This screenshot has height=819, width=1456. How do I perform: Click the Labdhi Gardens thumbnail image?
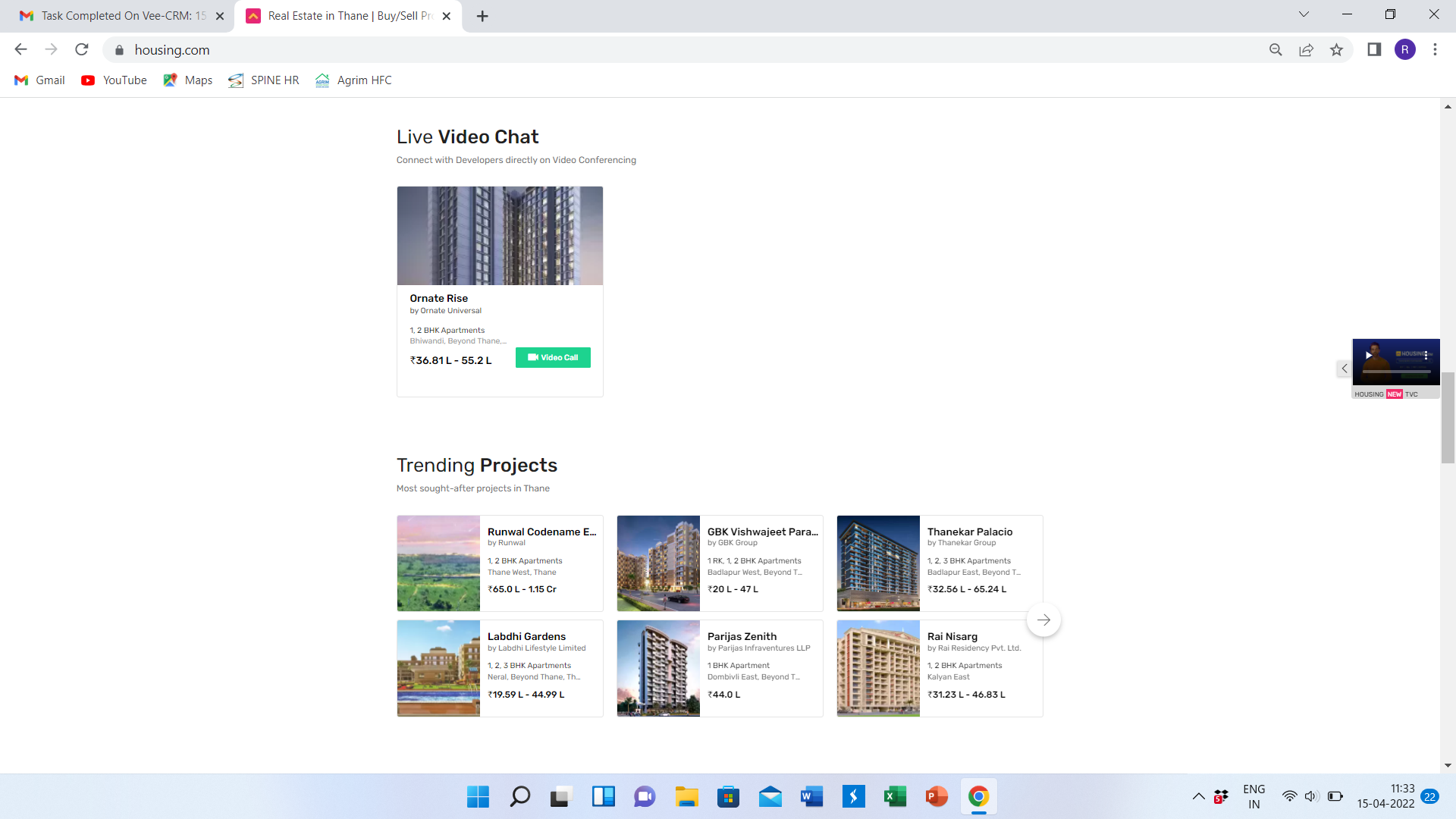coord(438,668)
